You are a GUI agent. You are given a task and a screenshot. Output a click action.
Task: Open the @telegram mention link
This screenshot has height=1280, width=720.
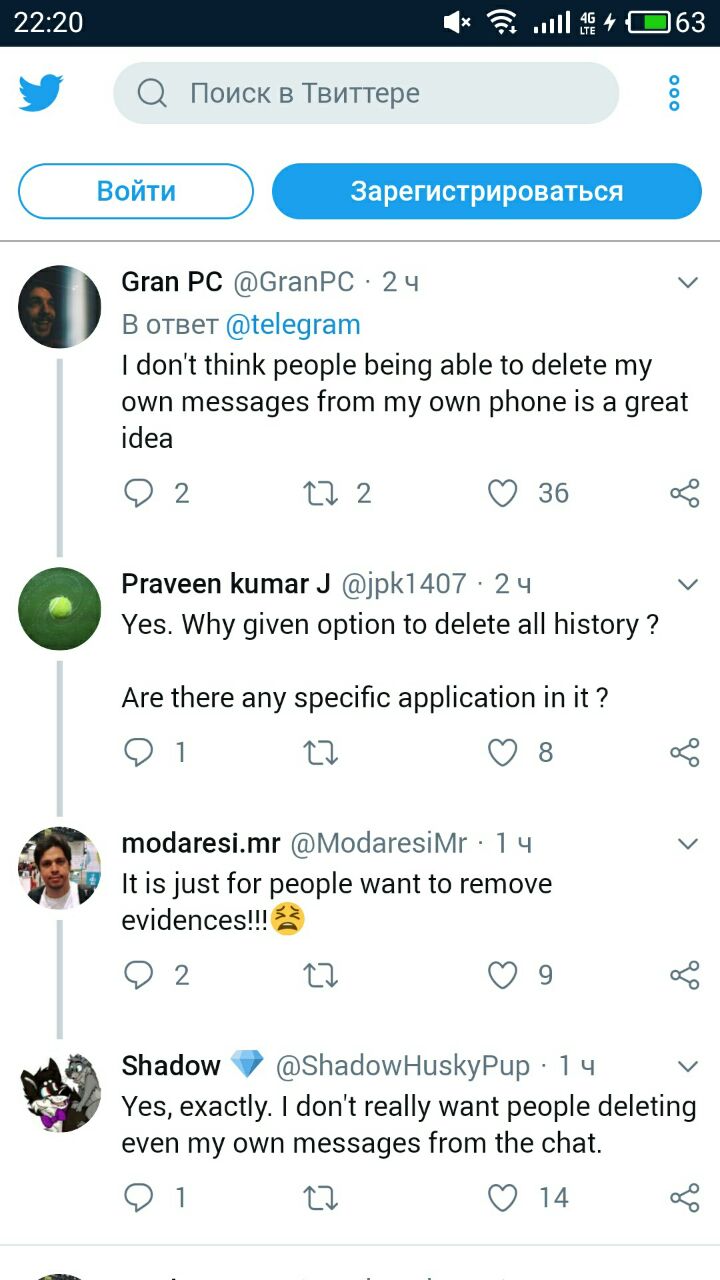[x=293, y=325]
